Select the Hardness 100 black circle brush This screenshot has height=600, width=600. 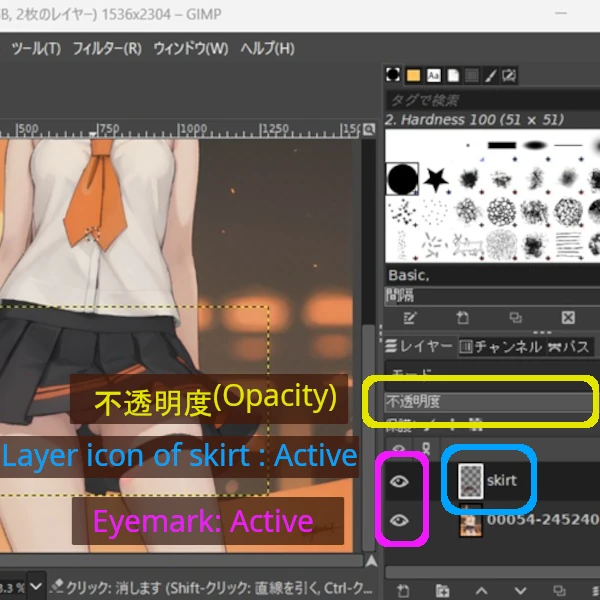point(402,179)
